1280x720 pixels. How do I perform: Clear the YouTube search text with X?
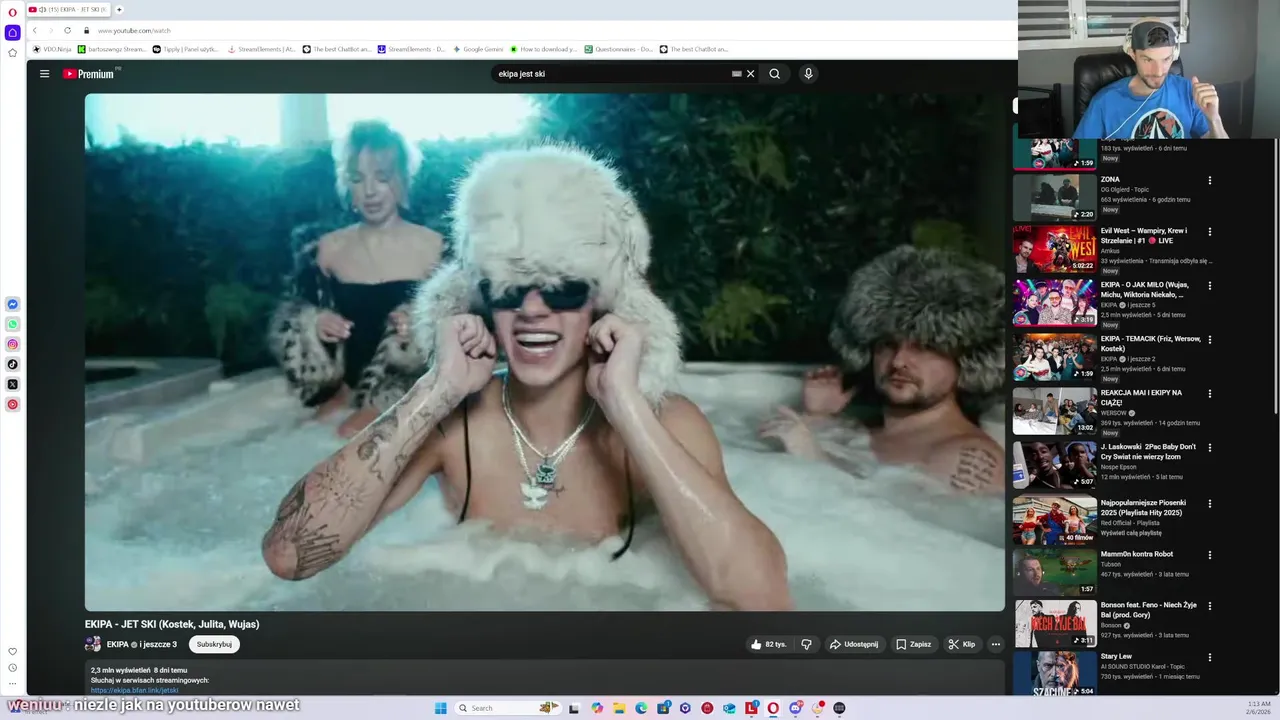point(750,73)
